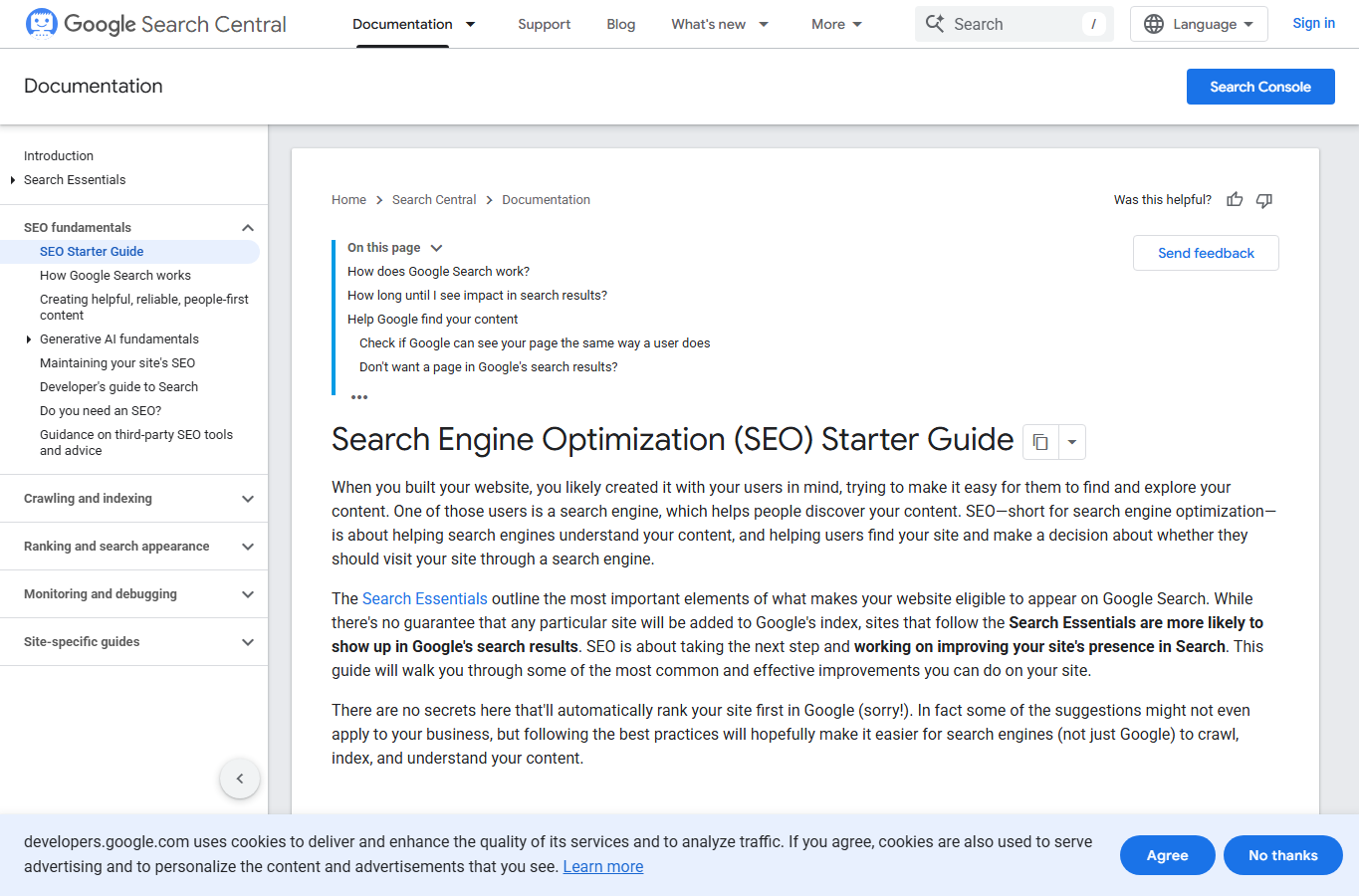This screenshot has width=1359, height=896.
Task: Open the Blog tab
Action: click(x=621, y=24)
